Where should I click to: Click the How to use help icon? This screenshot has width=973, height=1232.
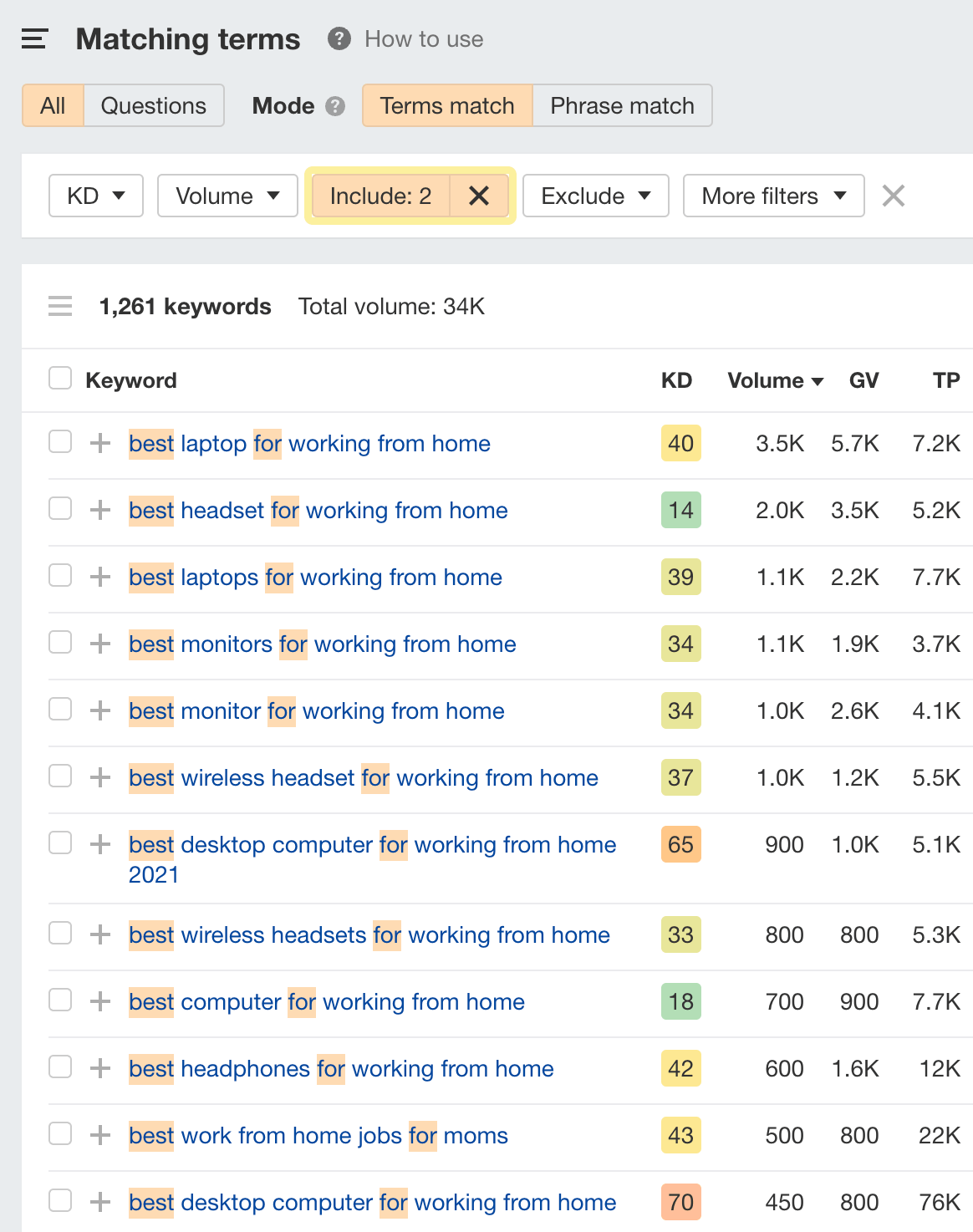[x=338, y=38]
